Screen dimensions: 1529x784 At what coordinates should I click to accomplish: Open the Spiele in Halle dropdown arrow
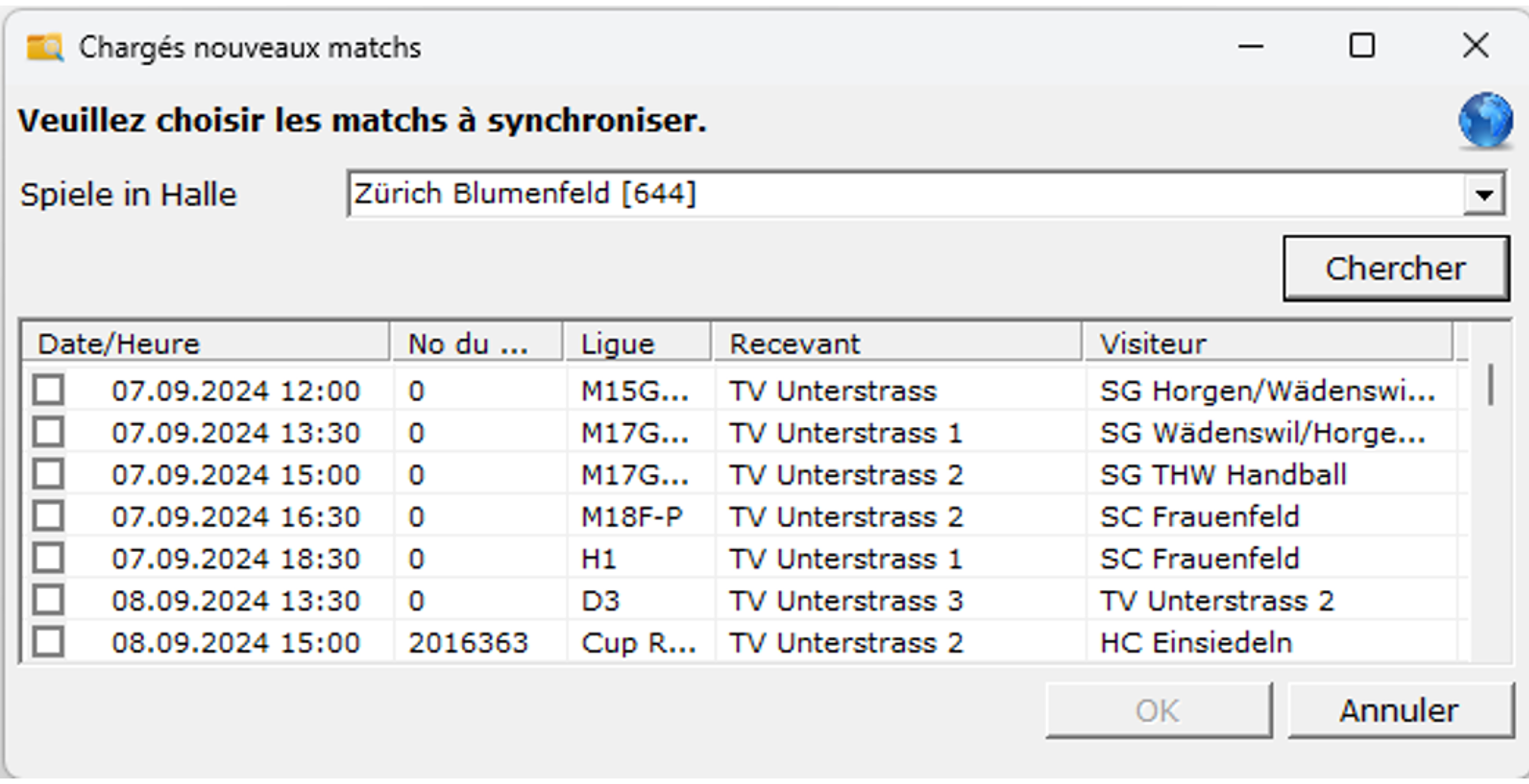1485,194
